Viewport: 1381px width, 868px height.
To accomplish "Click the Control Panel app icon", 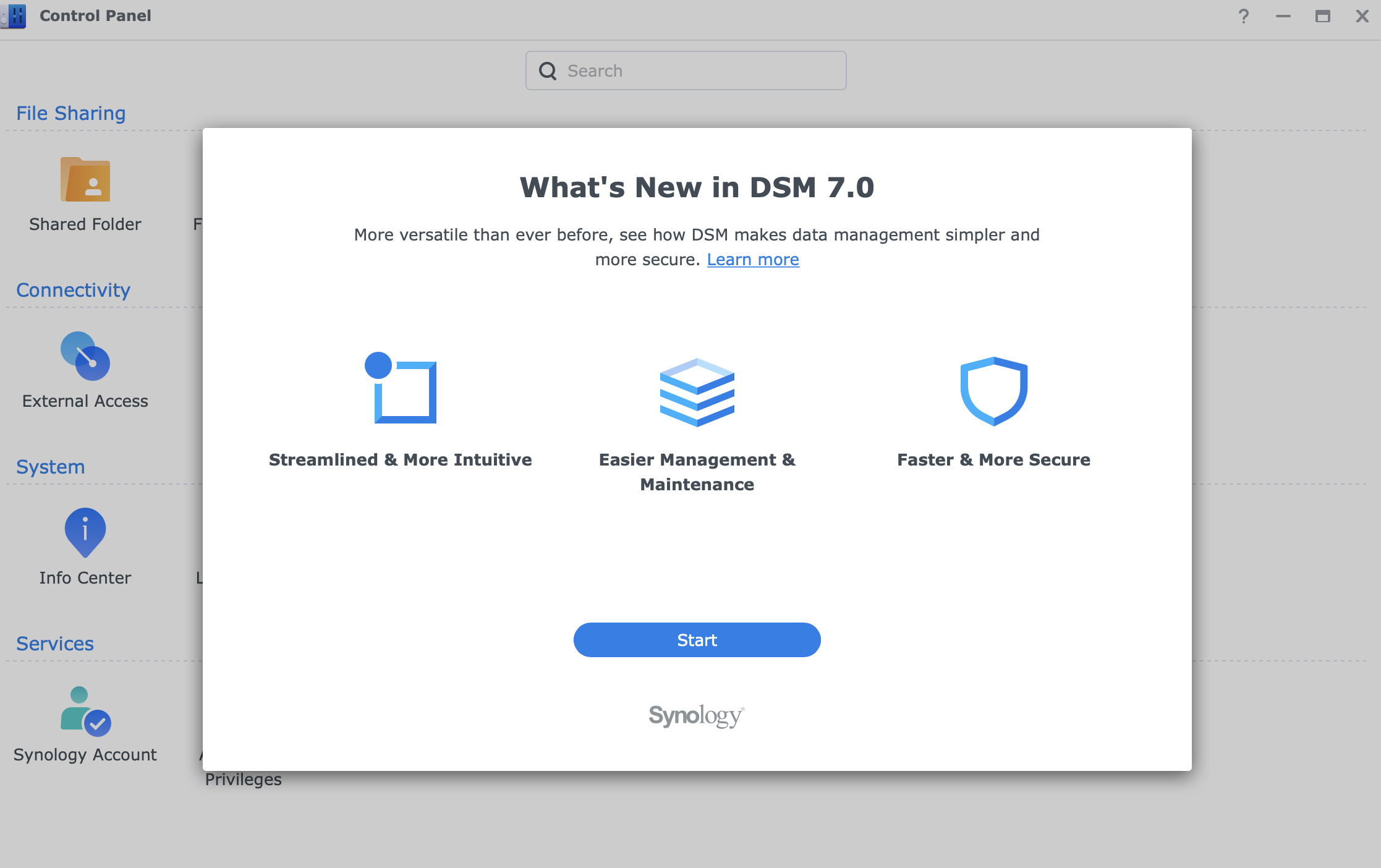I will tap(14, 16).
